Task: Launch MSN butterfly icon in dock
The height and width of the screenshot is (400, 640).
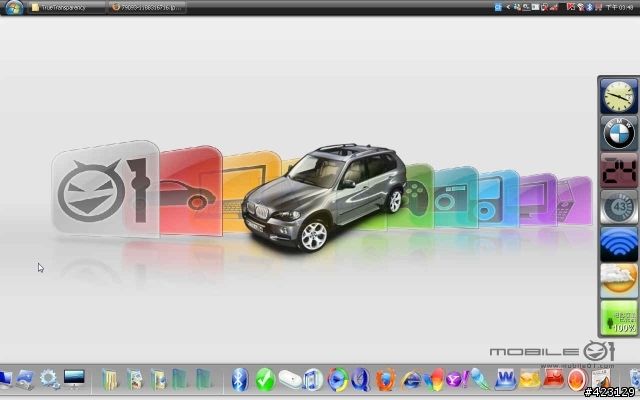Action: [x=433, y=380]
